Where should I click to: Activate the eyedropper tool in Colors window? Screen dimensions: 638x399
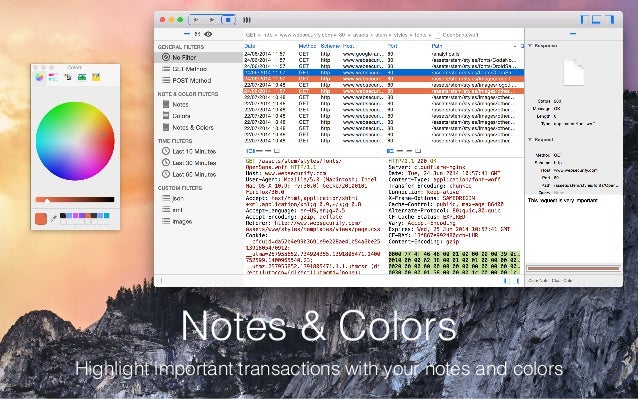pyautogui.click(x=54, y=218)
